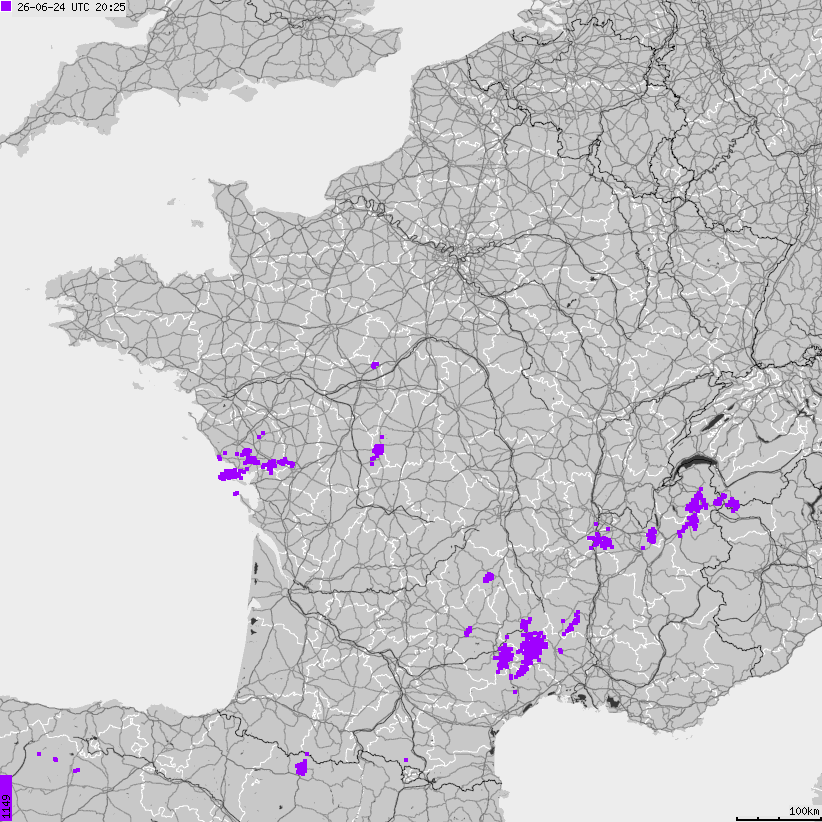Click the purple legend square beside the timestamp
Viewport: 822px width, 822px height.
[6, 6]
